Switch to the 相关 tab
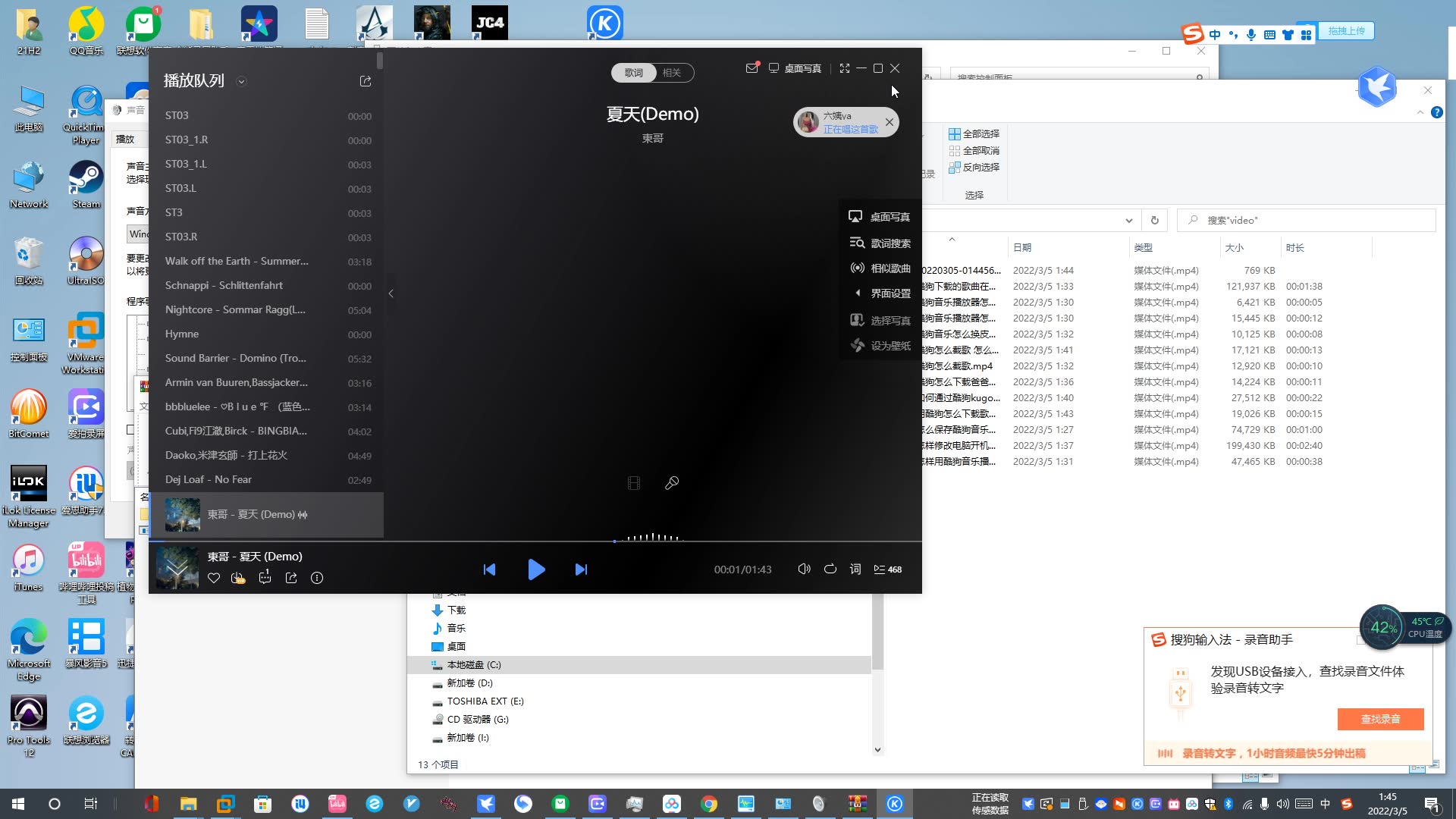Viewport: 1456px width, 819px height. 672,73
